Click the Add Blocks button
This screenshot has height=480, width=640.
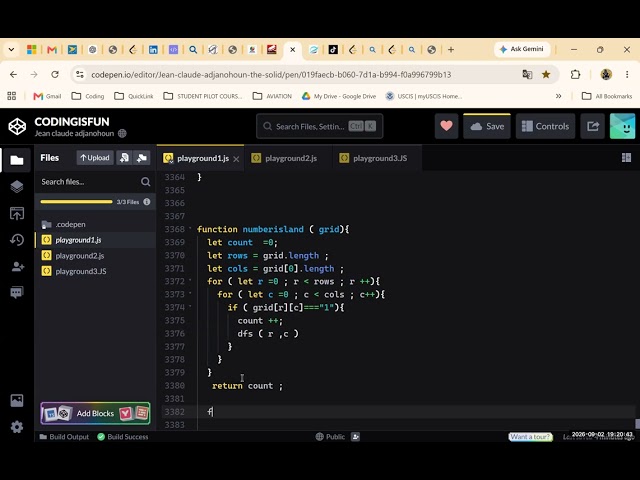pos(95,413)
